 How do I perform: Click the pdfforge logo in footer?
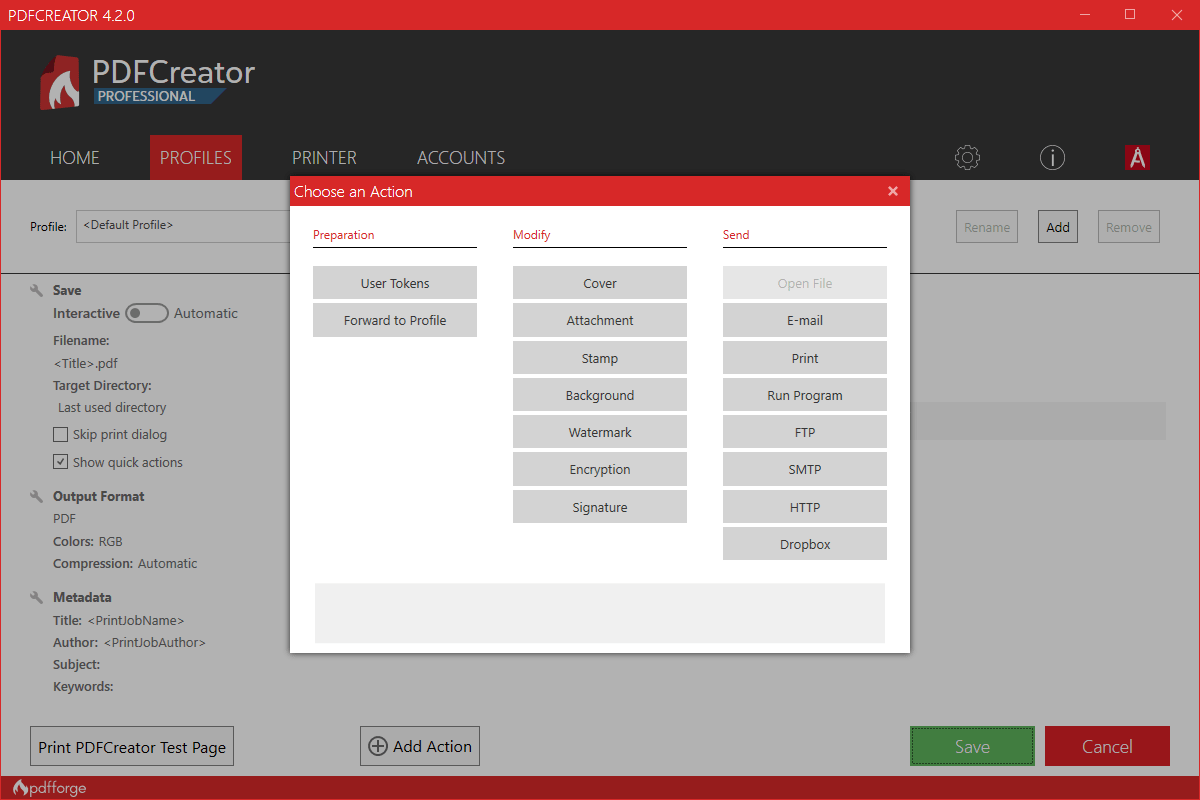click(49, 788)
